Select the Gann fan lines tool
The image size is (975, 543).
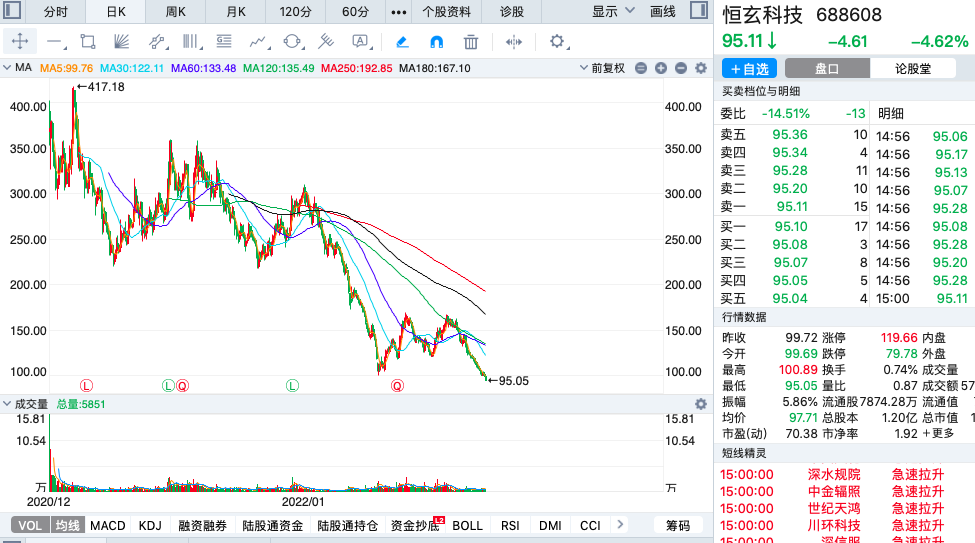[x=122, y=42]
